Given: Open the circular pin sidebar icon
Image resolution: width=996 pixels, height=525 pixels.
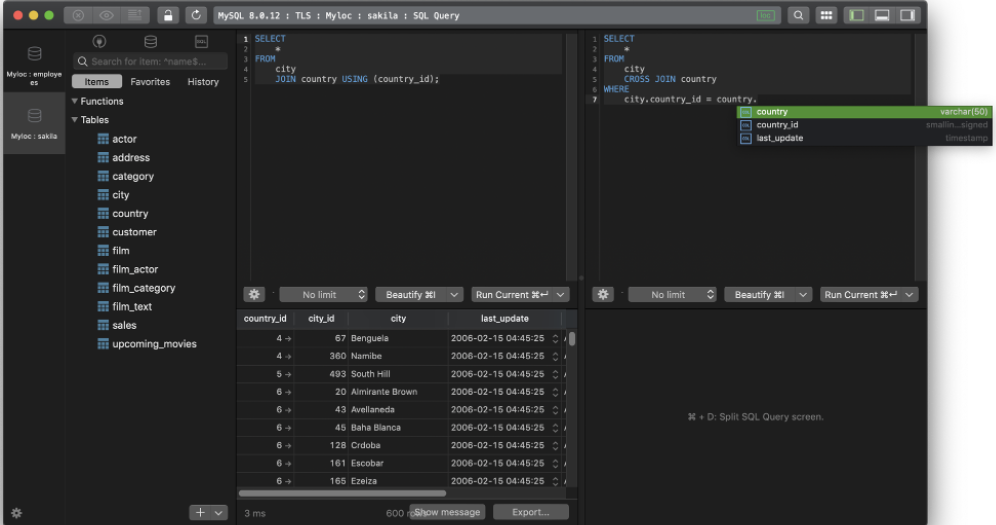Looking at the screenshot, I should 99,42.
